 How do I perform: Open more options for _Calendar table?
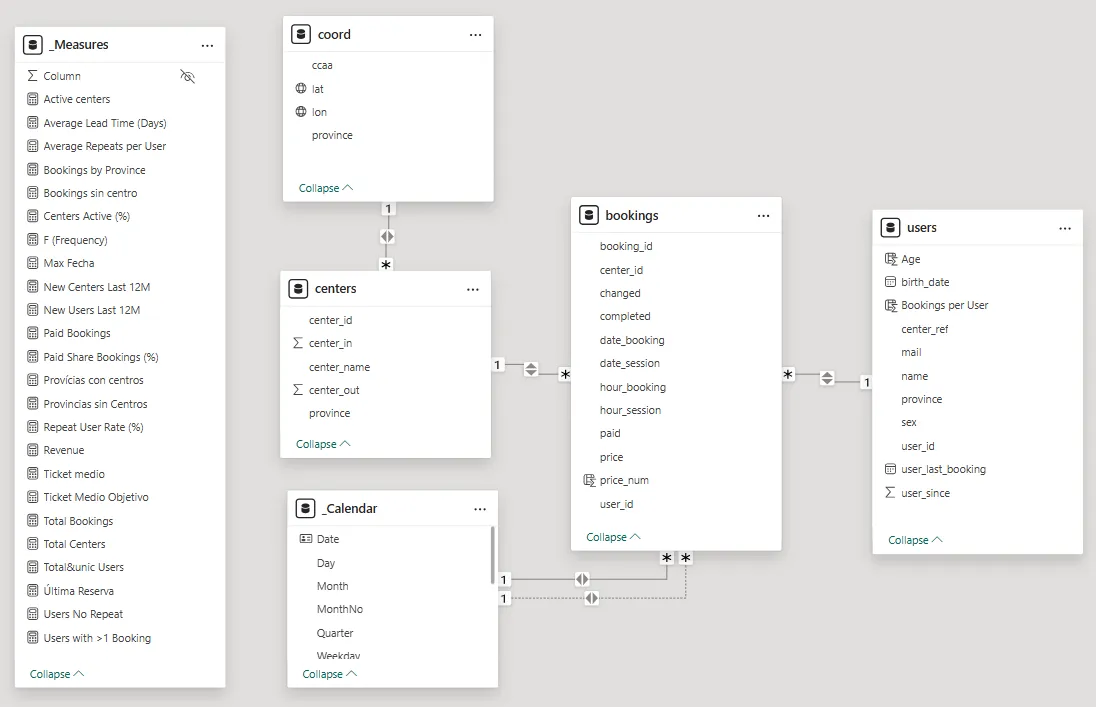(x=480, y=509)
